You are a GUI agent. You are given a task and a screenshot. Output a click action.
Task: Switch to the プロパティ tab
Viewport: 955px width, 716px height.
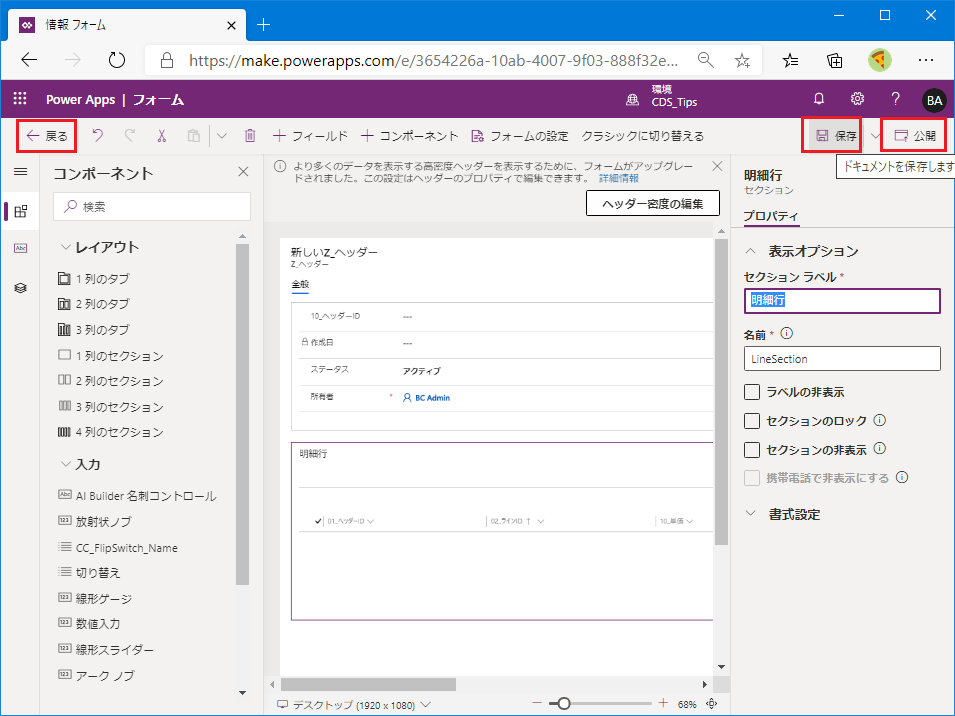coord(770,216)
